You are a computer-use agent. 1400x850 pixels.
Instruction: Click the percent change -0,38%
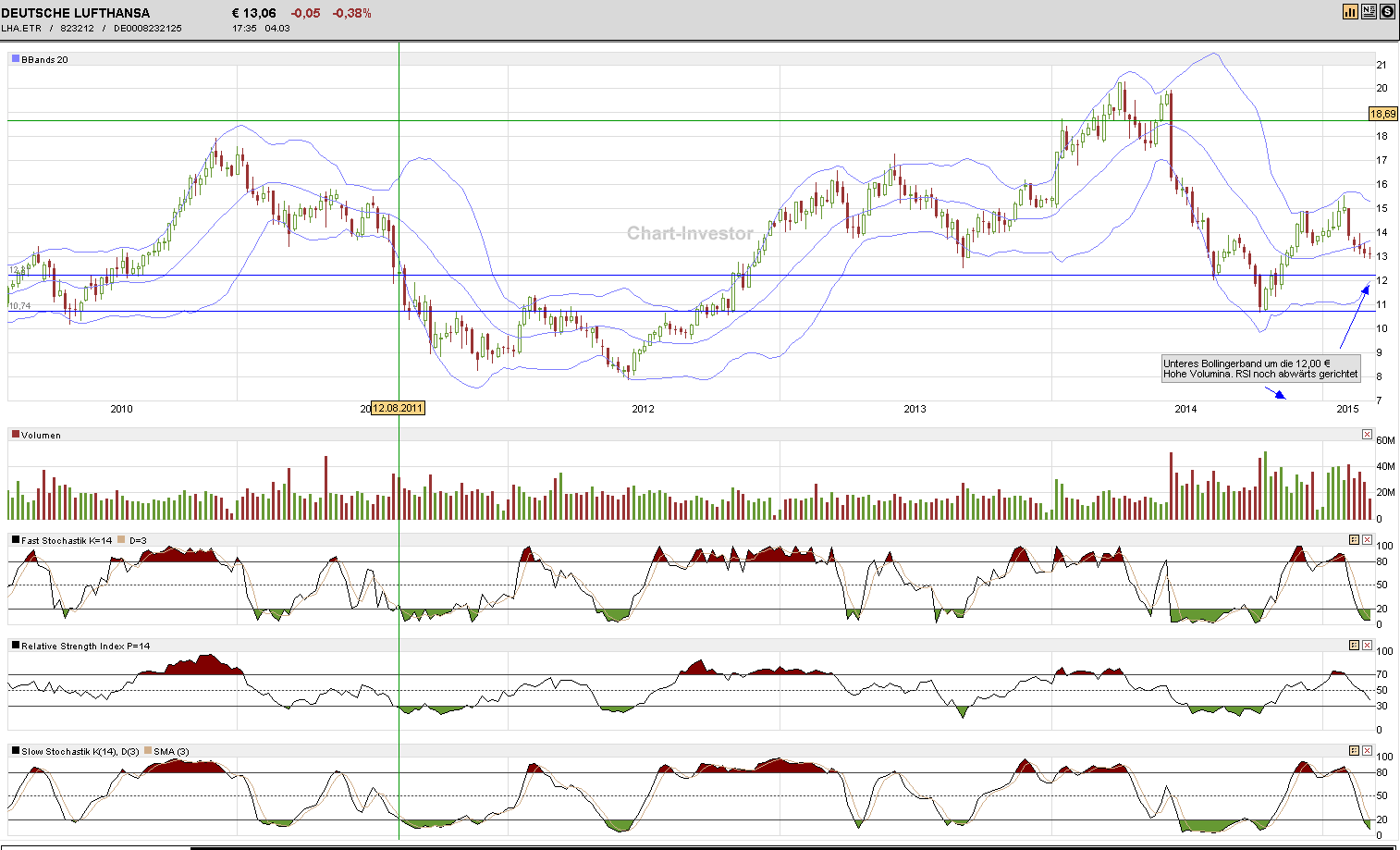click(x=352, y=13)
